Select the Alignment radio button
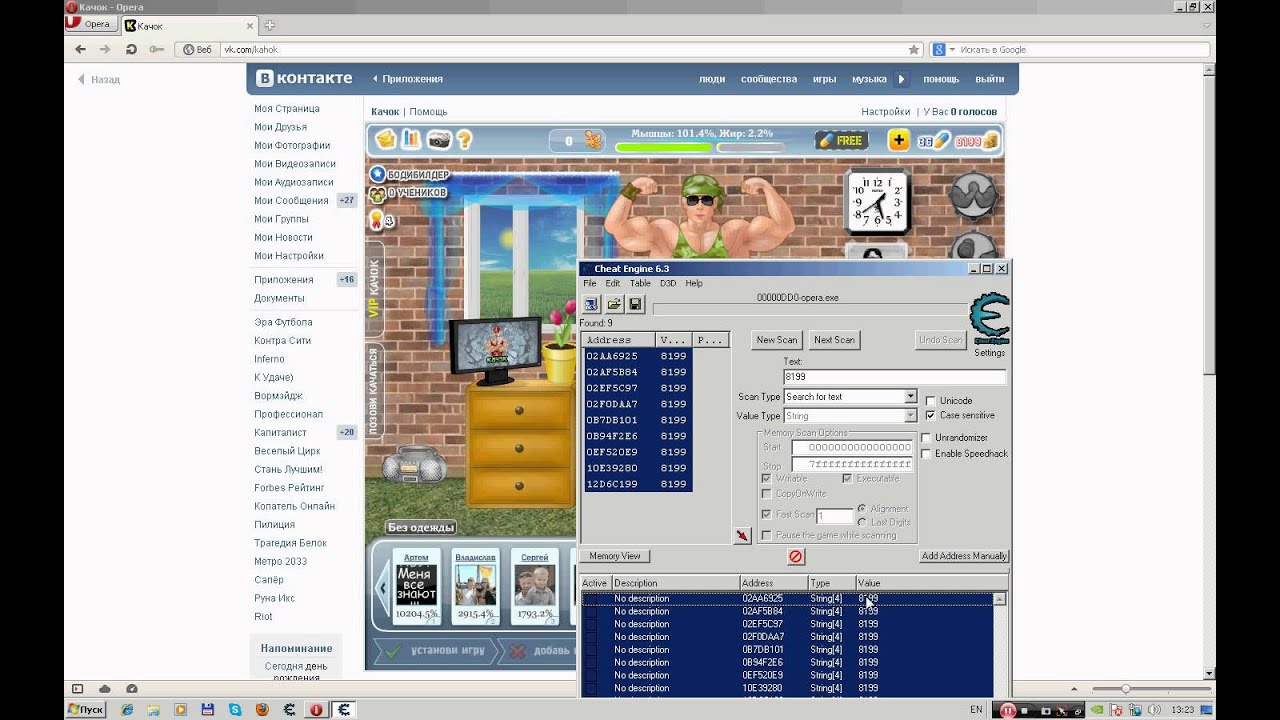Screen dimensions: 1280x720 pos(862,508)
